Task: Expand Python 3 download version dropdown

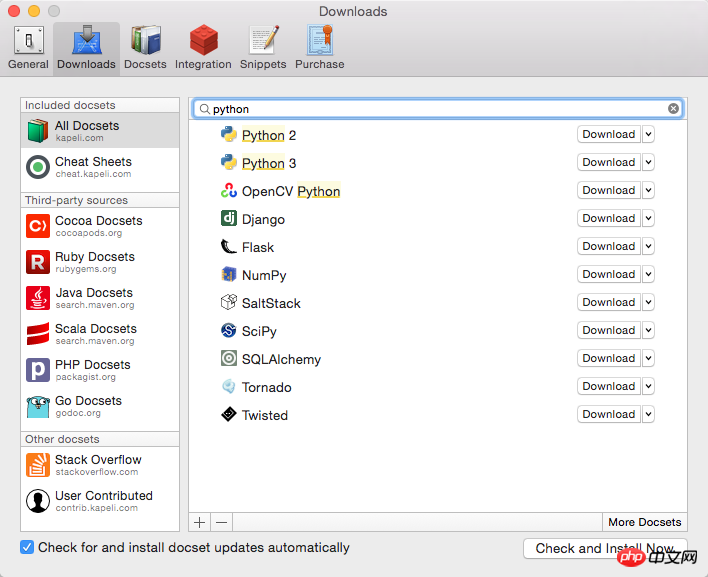Action: (x=648, y=162)
